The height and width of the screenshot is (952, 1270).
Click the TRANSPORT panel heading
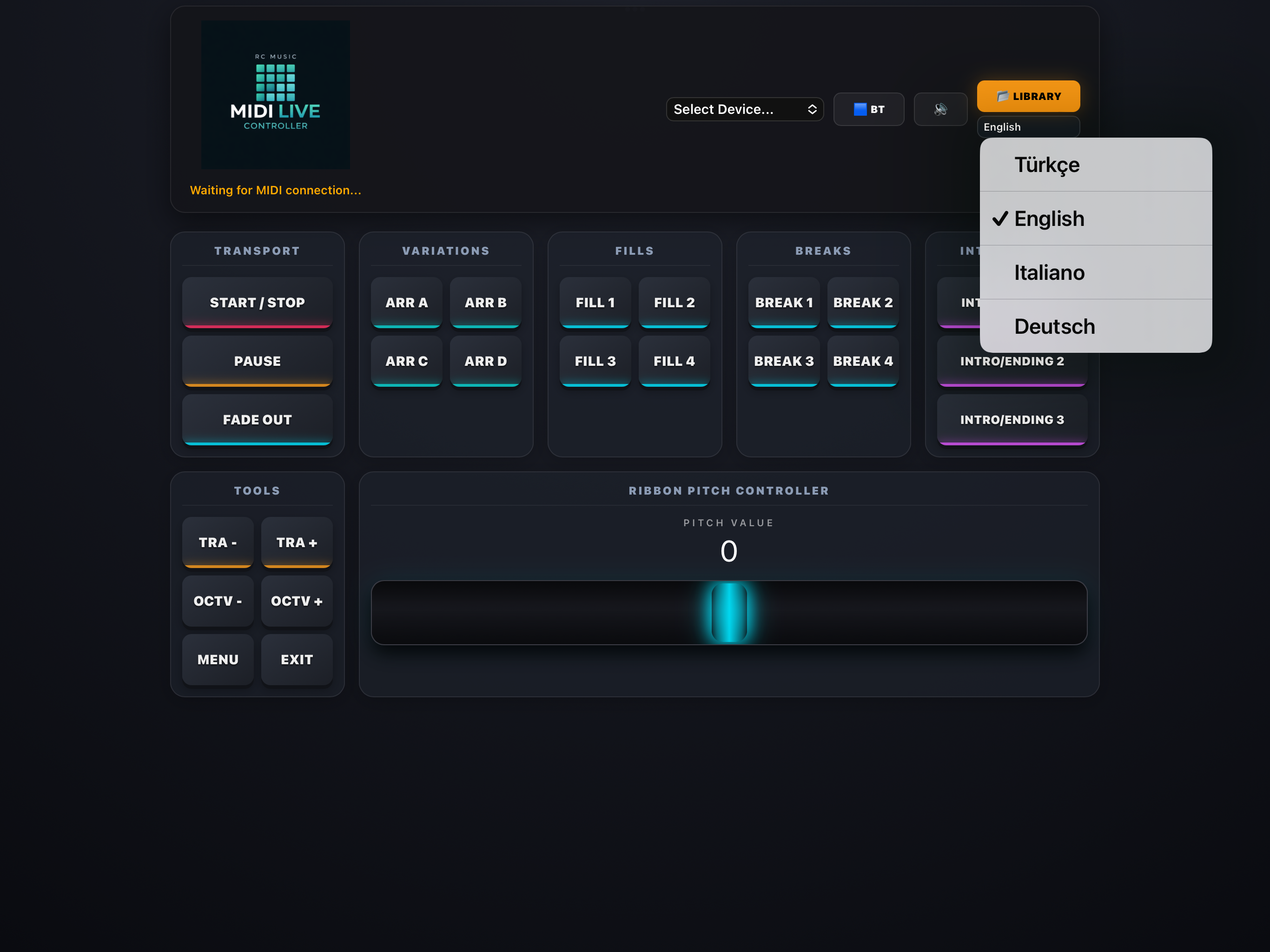point(257,251)
